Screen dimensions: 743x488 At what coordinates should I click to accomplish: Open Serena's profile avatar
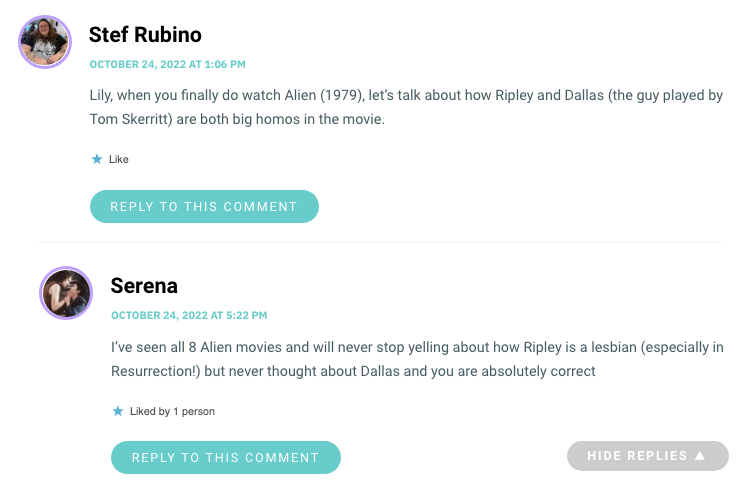[66, 293]
